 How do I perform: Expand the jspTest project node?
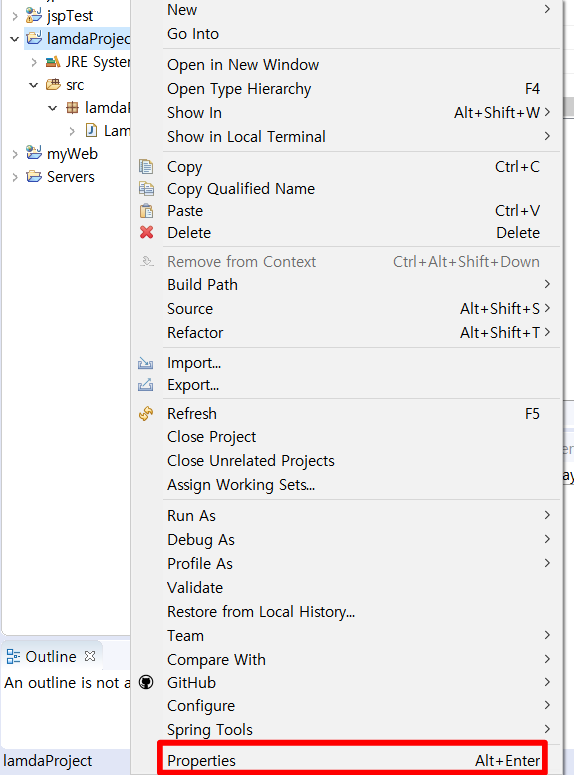pyautogui.click(x=15, y=16)
